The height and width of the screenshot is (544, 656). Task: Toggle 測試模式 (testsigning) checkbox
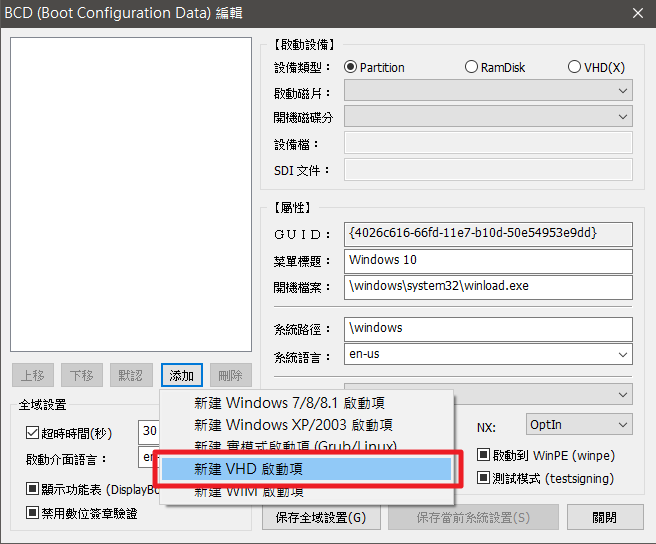(483, 478)
